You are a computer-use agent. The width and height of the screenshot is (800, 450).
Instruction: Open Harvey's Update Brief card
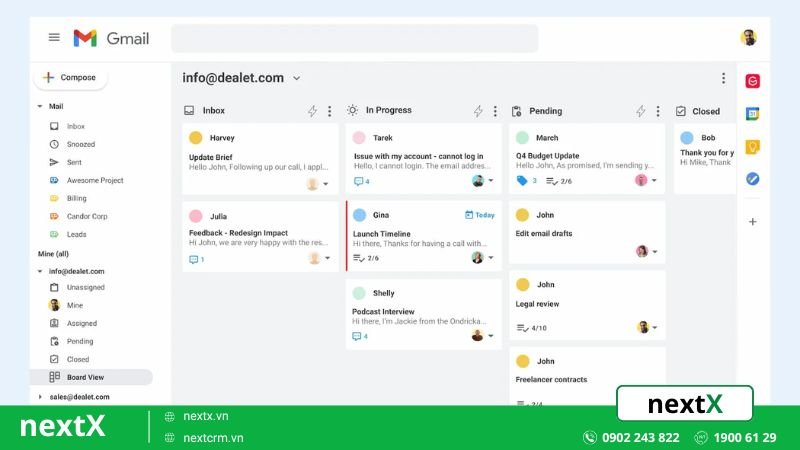pos(260,159)
